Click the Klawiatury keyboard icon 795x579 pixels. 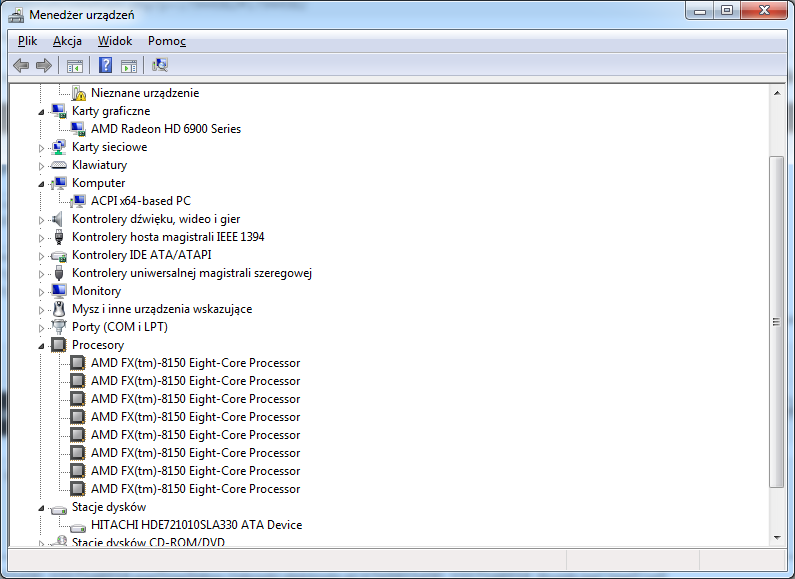pos(59,165)
